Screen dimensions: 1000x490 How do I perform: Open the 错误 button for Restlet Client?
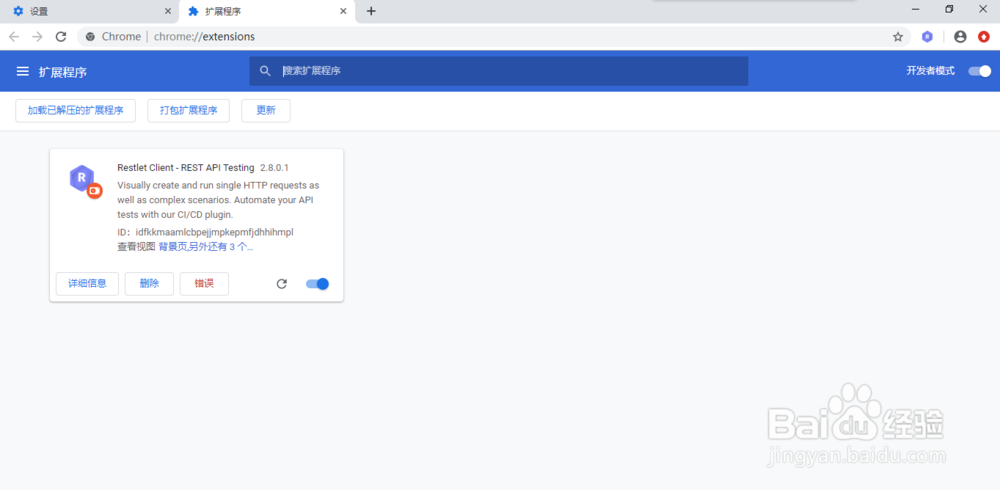pos(204,284)
